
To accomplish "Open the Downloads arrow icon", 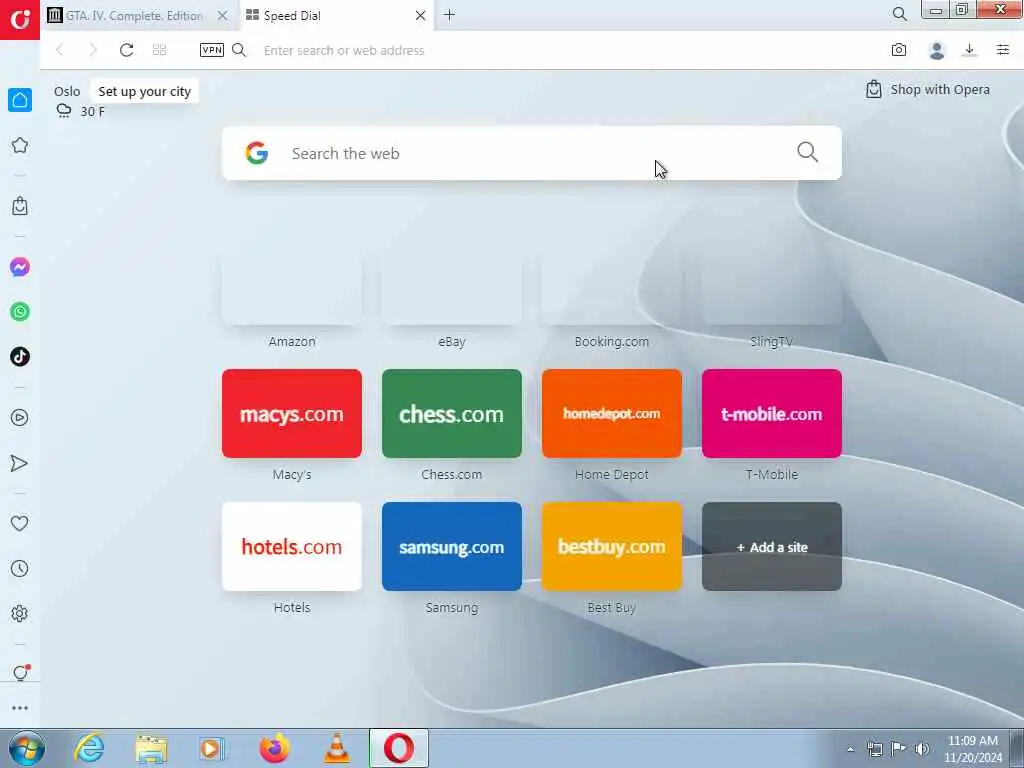I will click(970, 50).
